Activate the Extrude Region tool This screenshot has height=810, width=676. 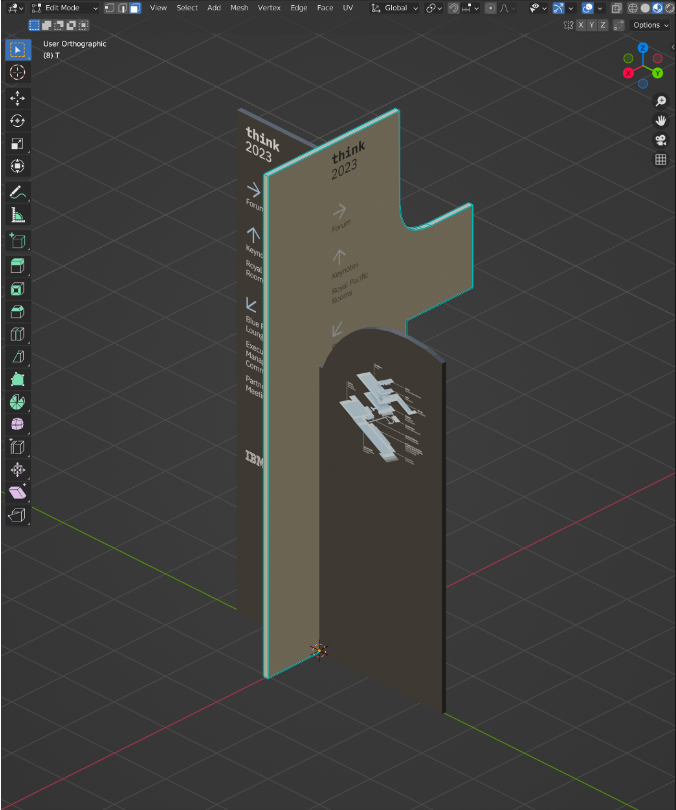pyautogui.click(x=18, y=266)
